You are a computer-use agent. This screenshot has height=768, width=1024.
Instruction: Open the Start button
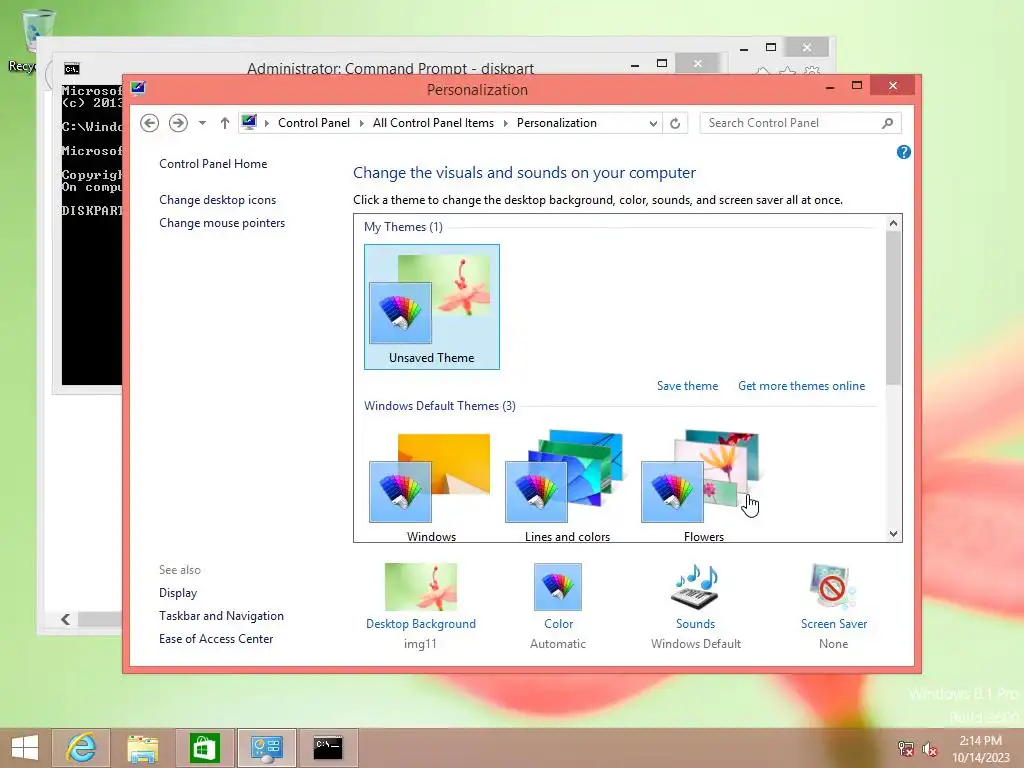(25, 748)
